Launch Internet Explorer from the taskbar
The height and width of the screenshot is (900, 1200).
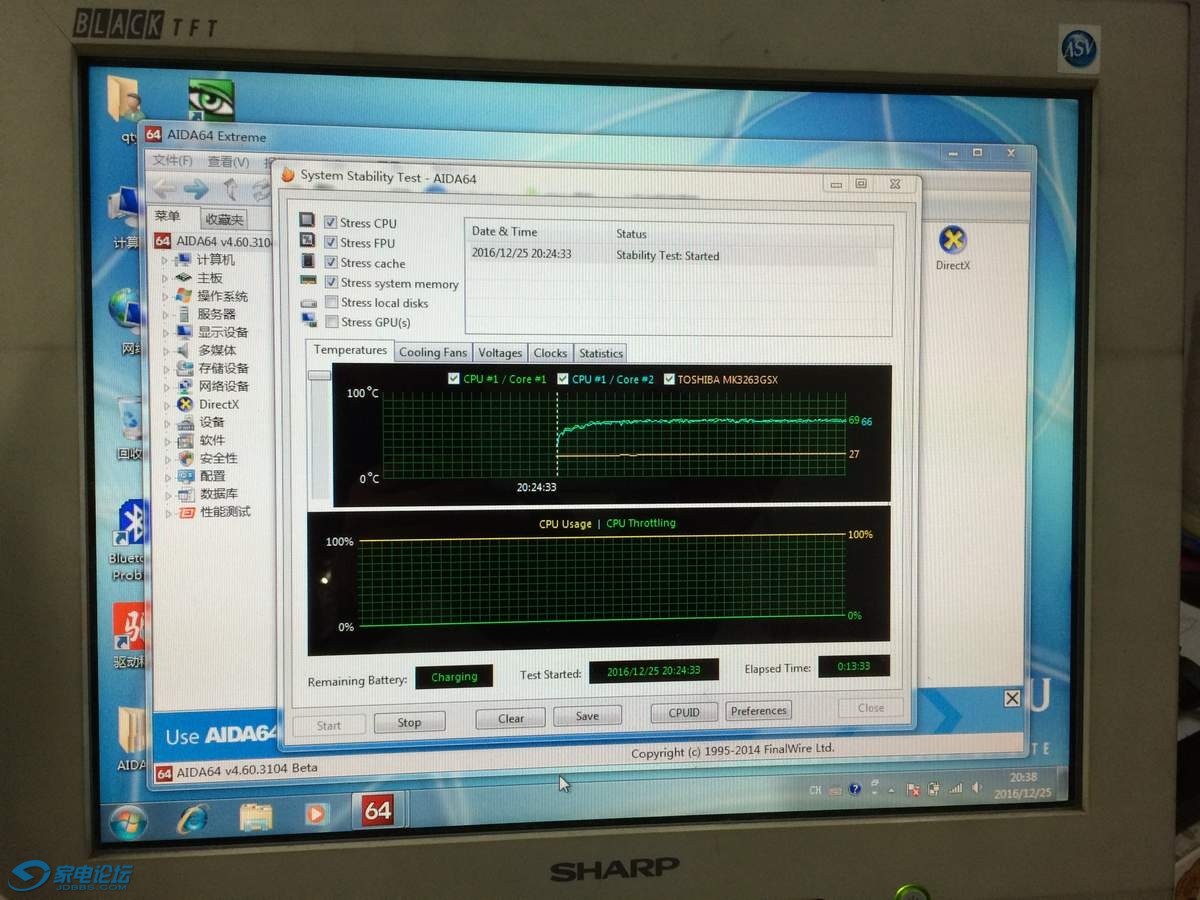click(192, 817)
